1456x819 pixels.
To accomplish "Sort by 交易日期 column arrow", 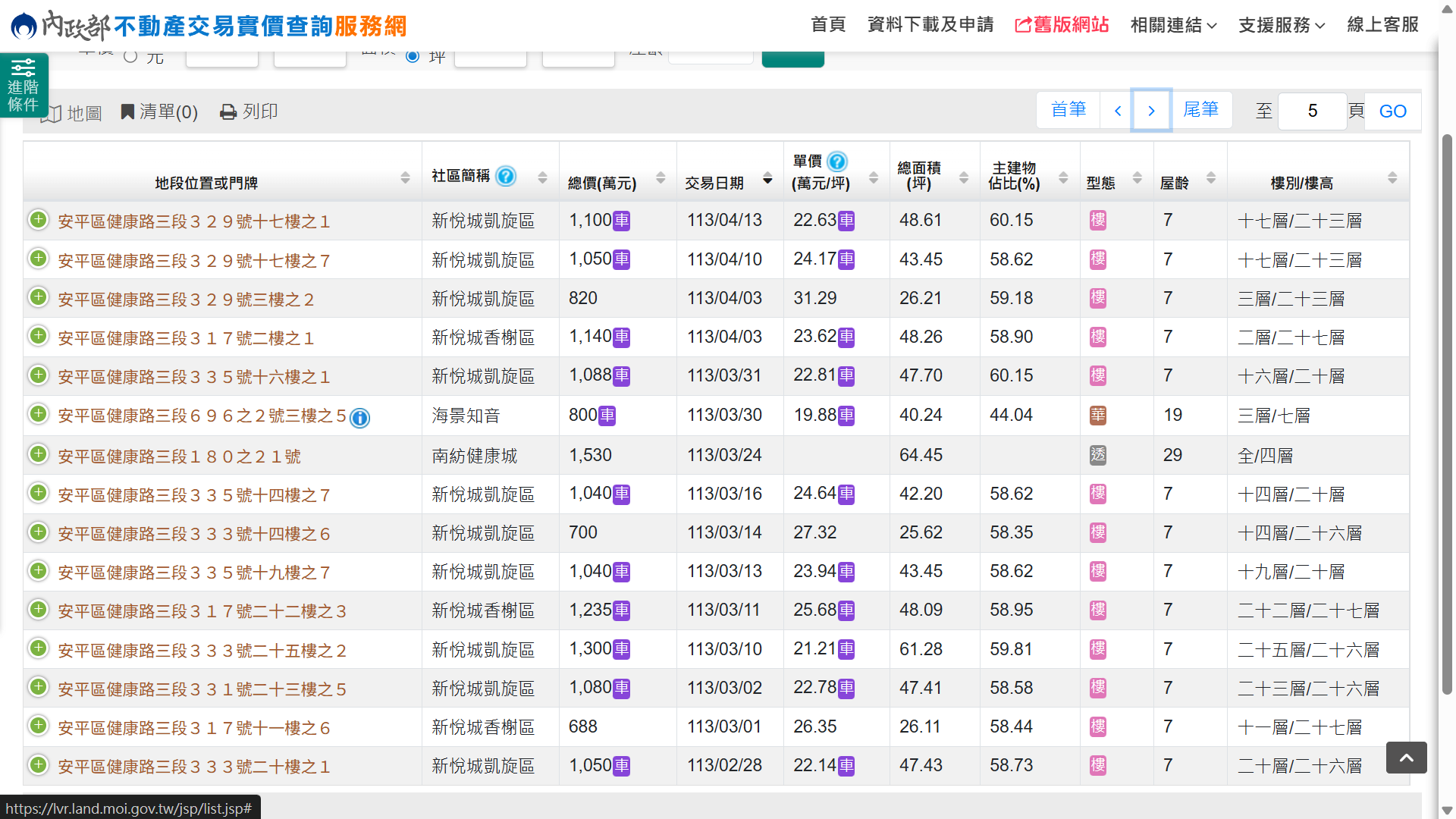I will (767, 179).
